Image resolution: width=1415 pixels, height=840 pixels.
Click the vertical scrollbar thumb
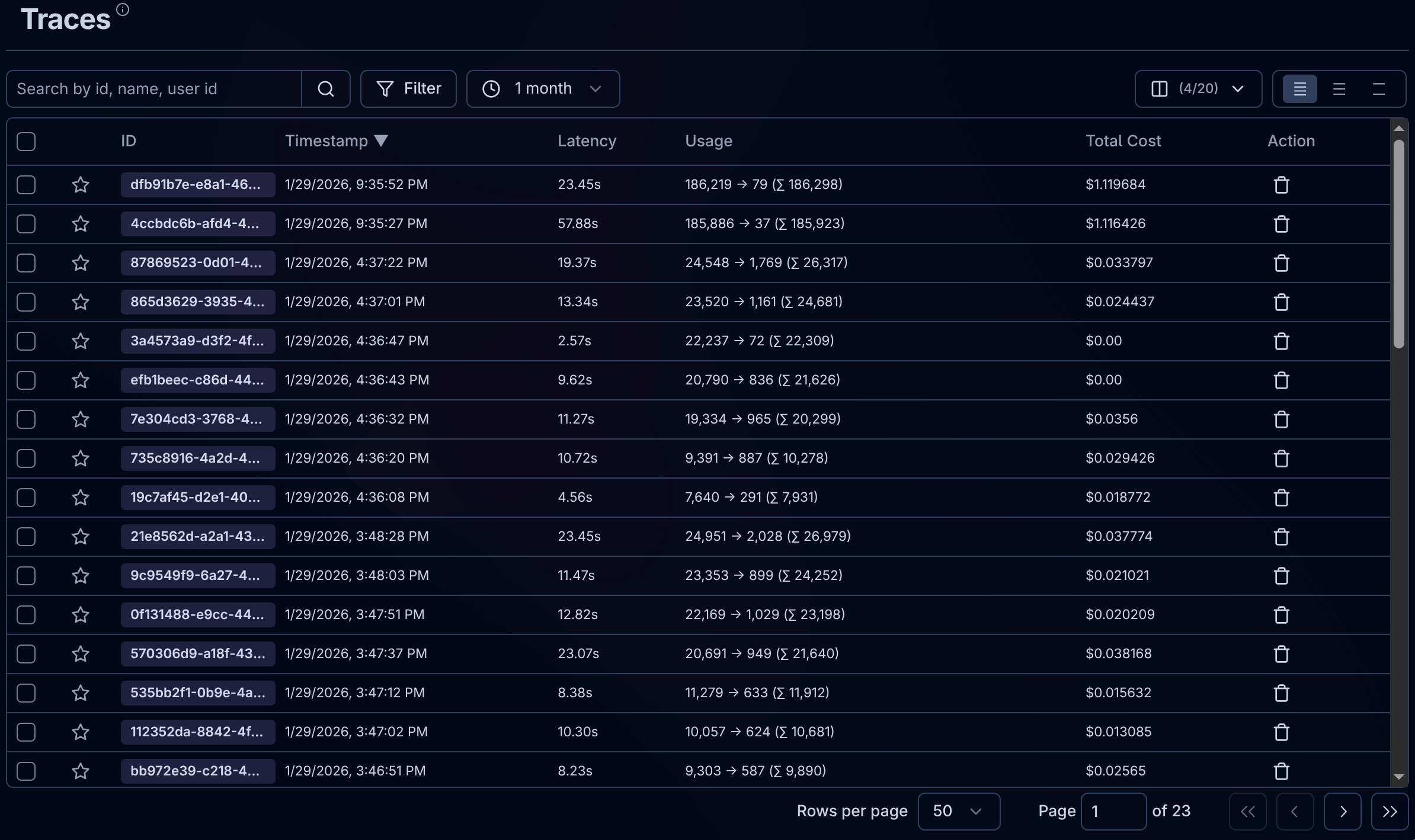pos(1398,243)
